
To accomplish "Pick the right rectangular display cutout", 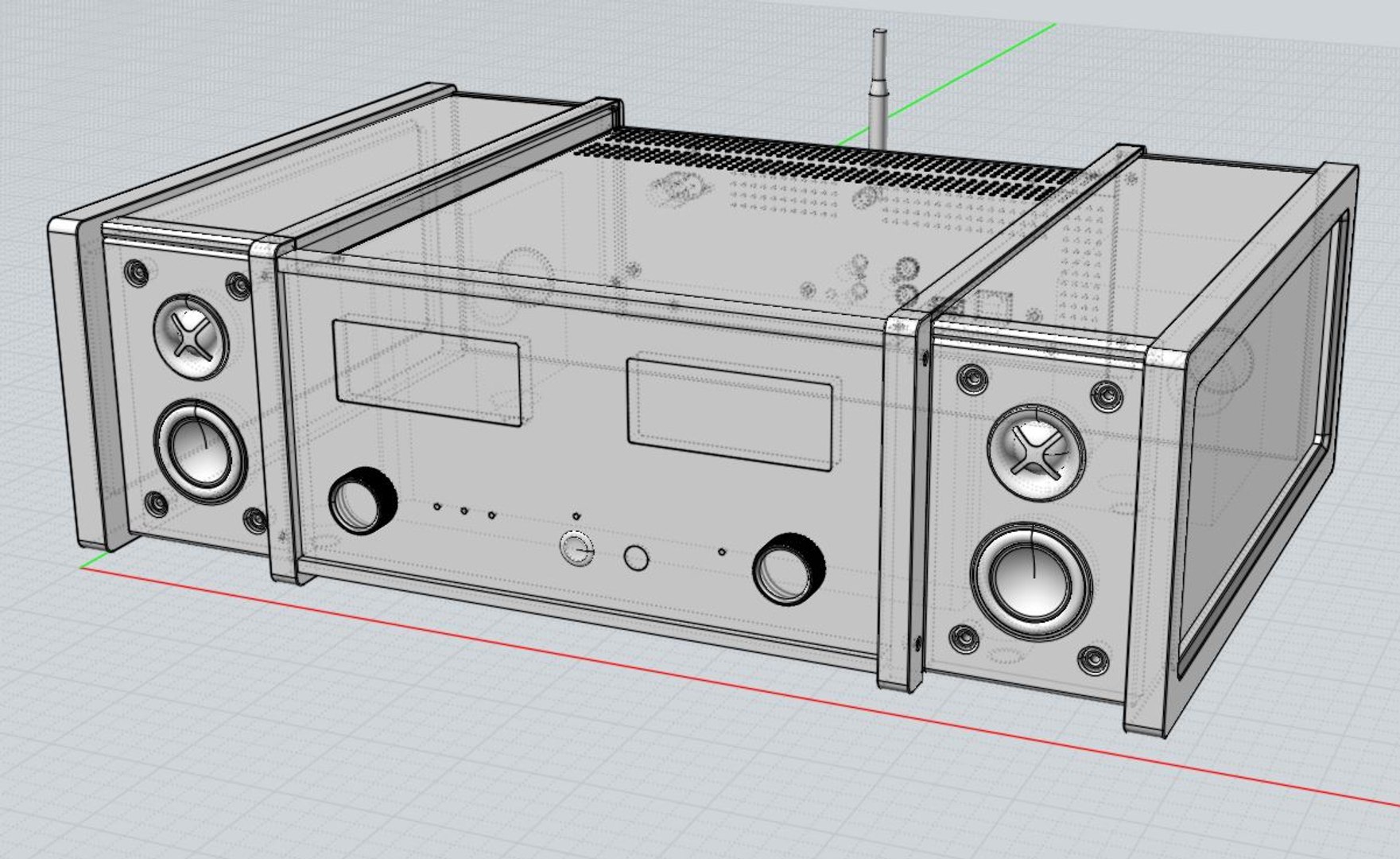I will [731, 413].
